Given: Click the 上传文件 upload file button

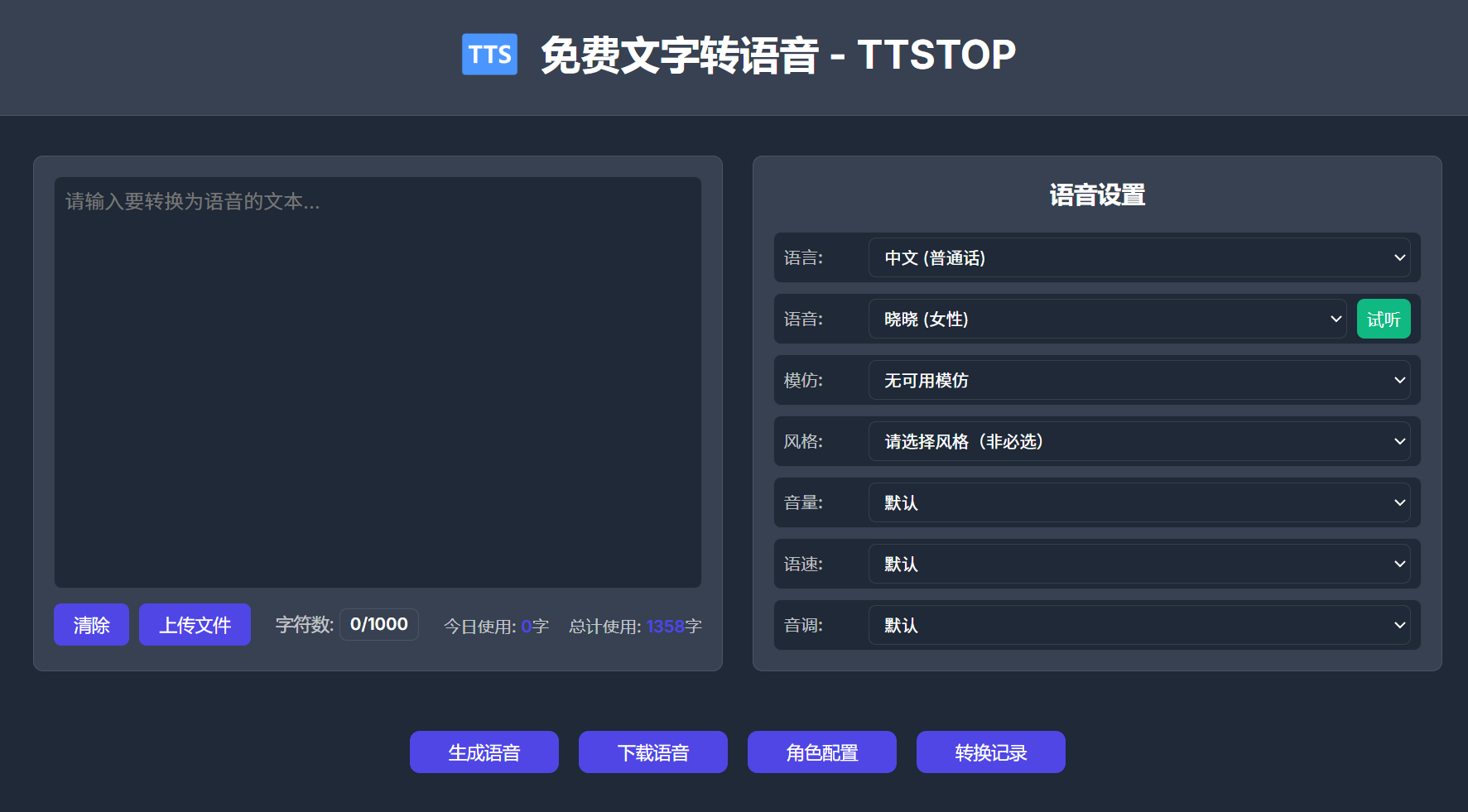Looking at the screenshot, I should point(195,624).
